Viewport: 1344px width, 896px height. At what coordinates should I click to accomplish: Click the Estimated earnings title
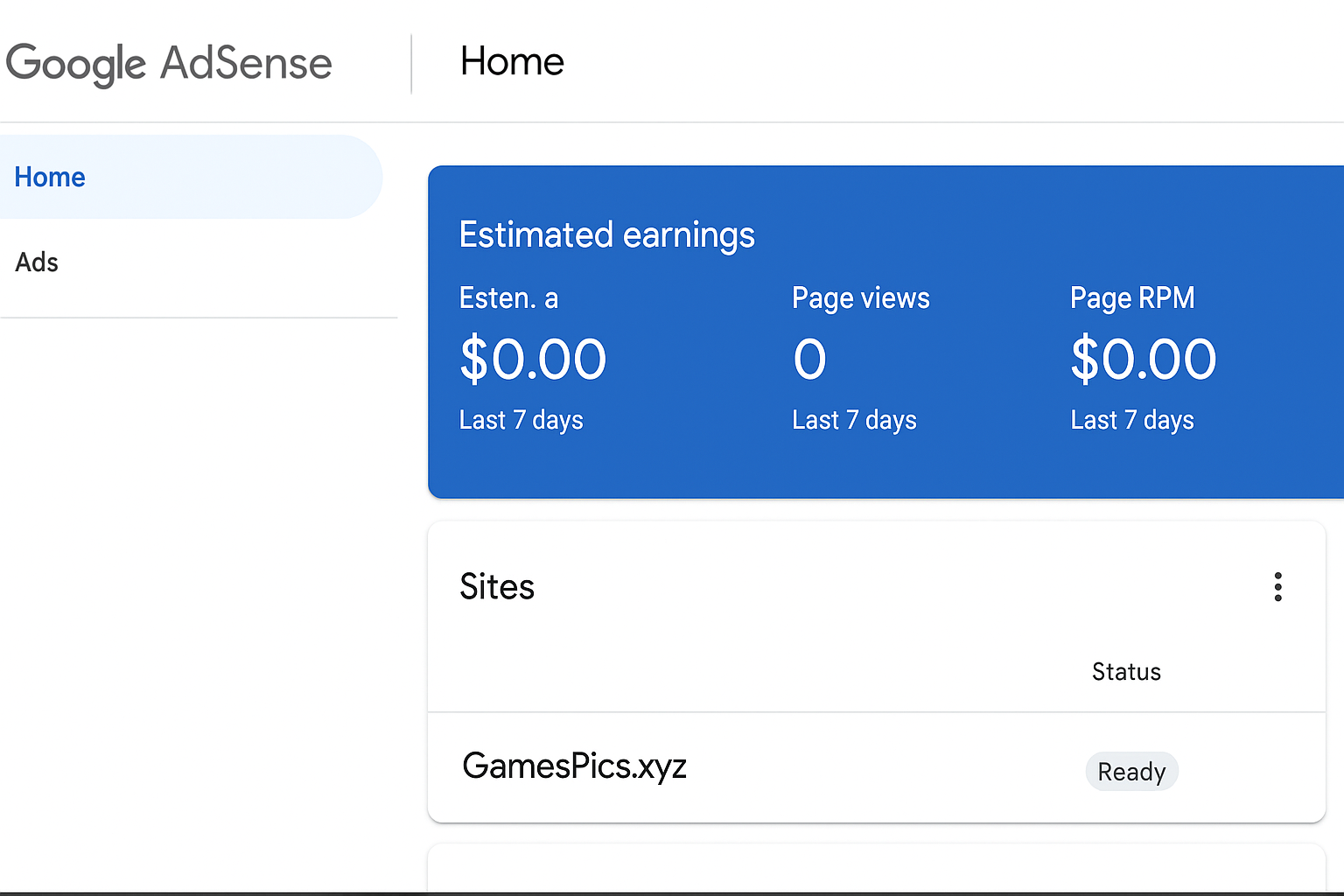pos(606,235)
